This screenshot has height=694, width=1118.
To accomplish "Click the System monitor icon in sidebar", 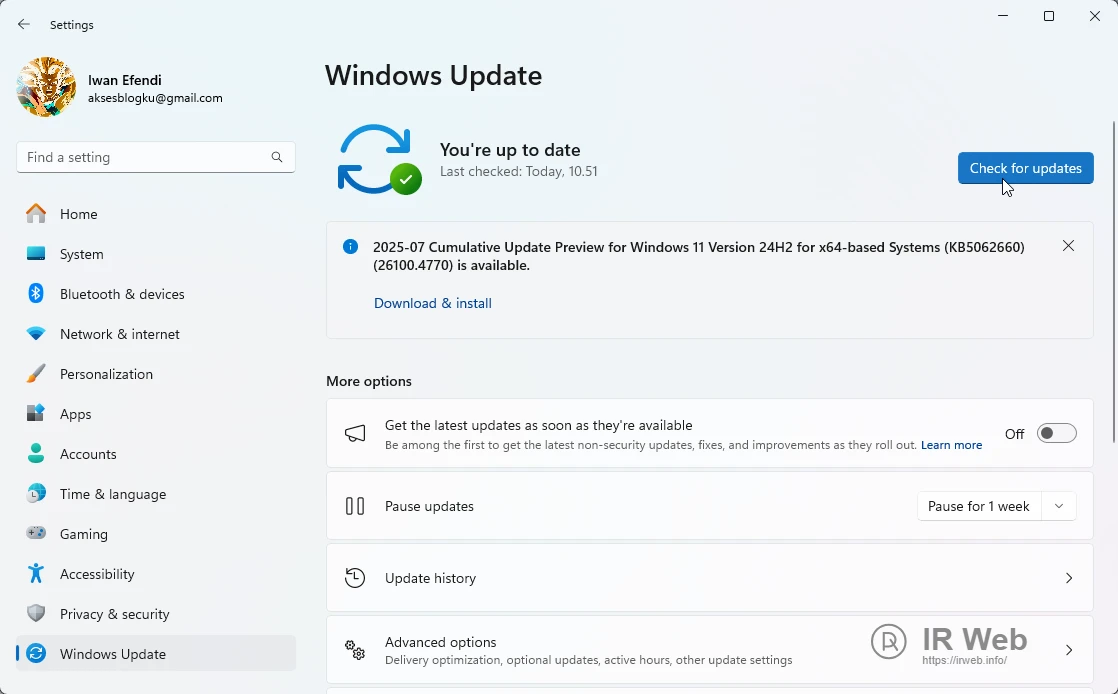I will point(36,253).
